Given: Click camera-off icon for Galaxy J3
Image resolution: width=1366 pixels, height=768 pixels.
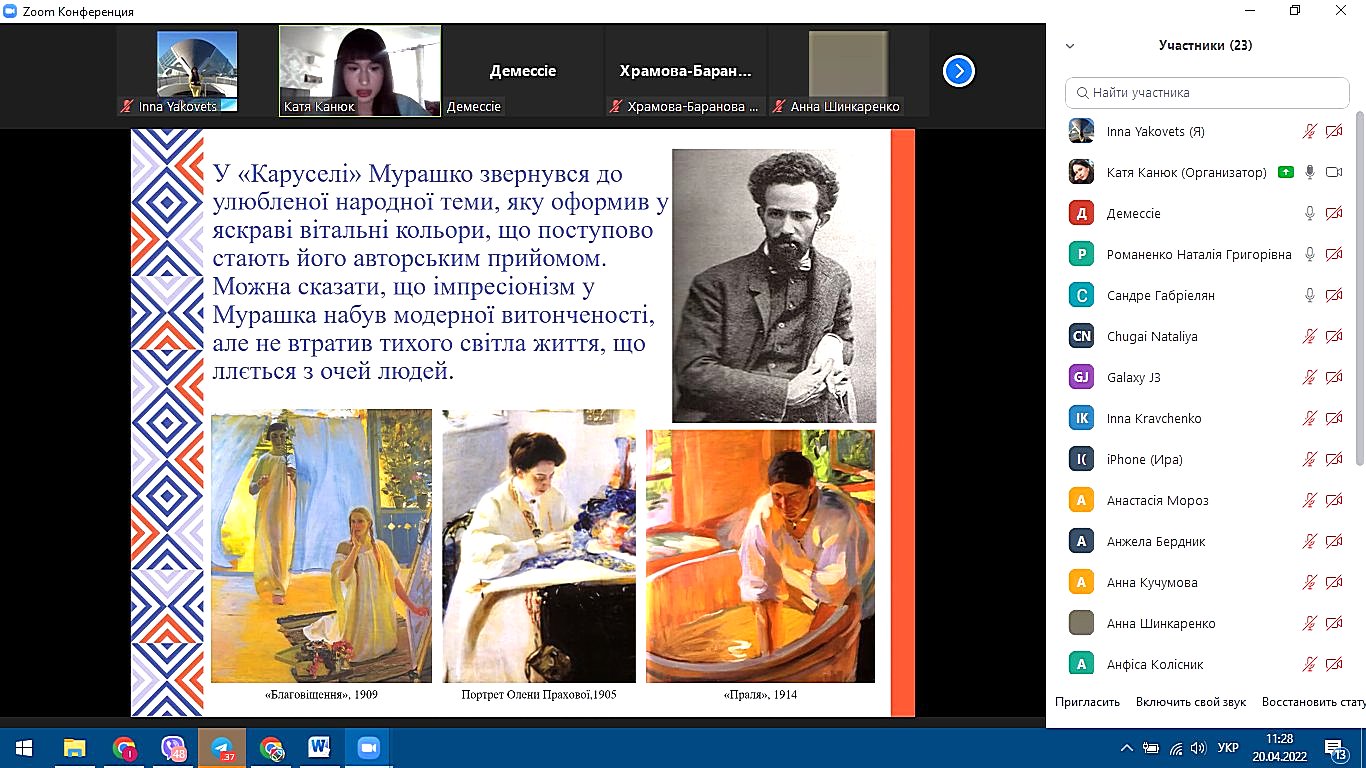Looking at the screenshot, I should pos(1334,377).
